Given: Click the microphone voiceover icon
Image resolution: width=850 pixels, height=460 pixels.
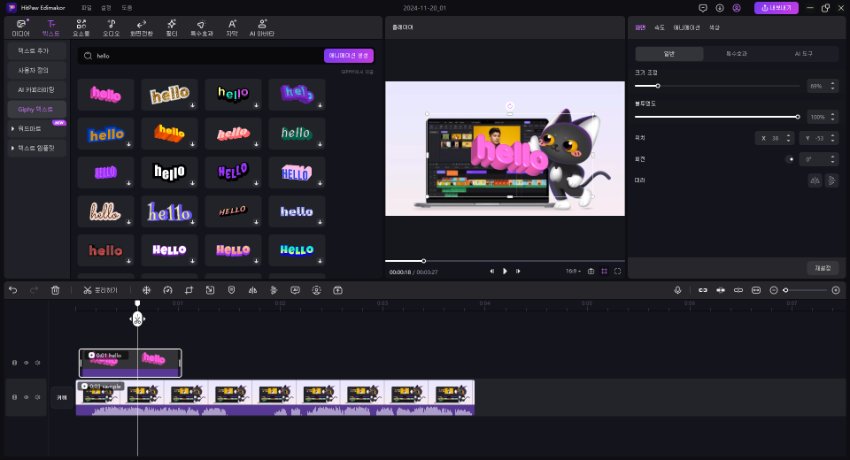Looking at the screenshot, I should pyautogui.click(x=678, y=290).
